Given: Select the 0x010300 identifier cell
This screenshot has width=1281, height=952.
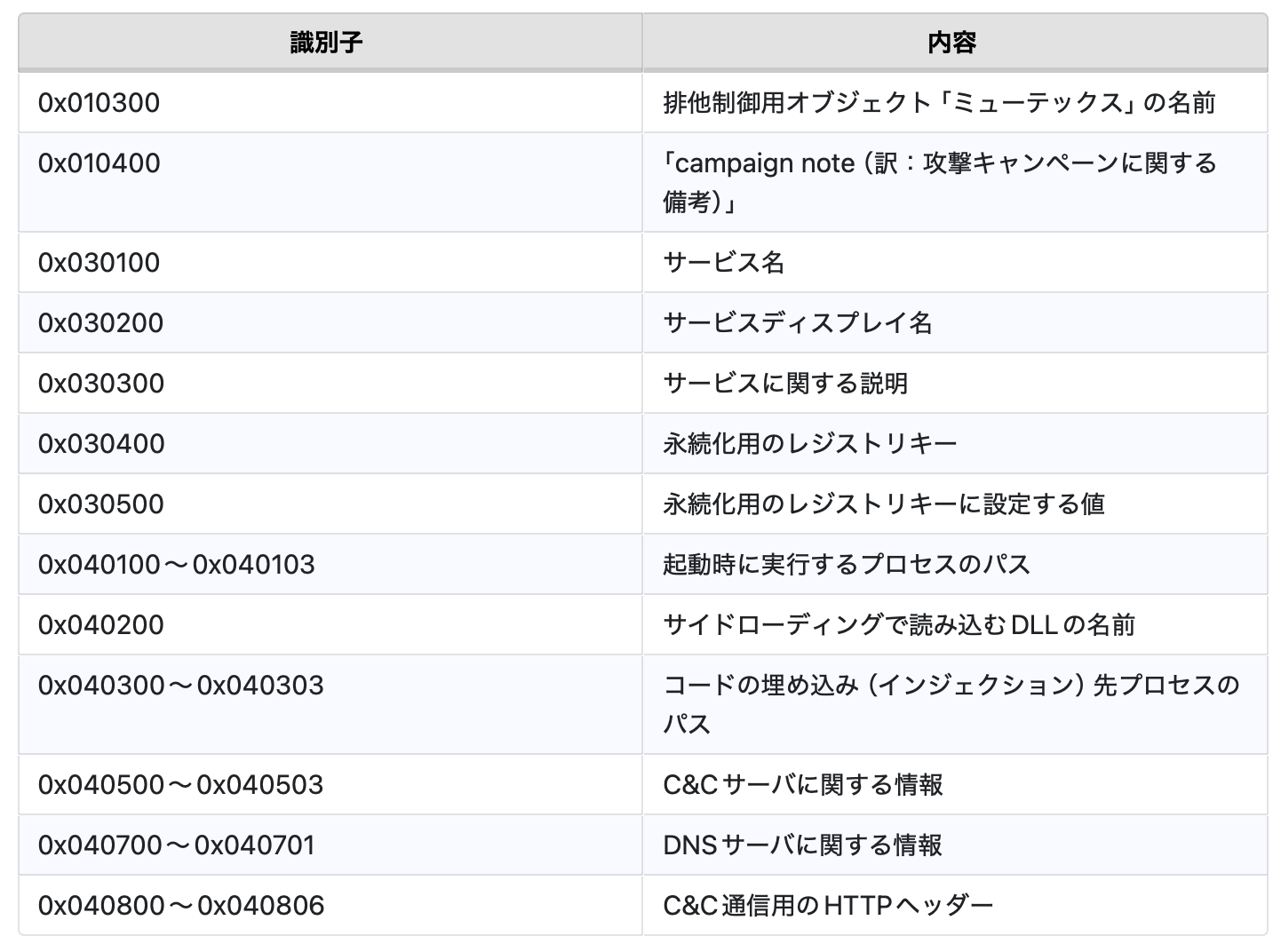Looking at the screenshot, I should [x=99, y=103].
